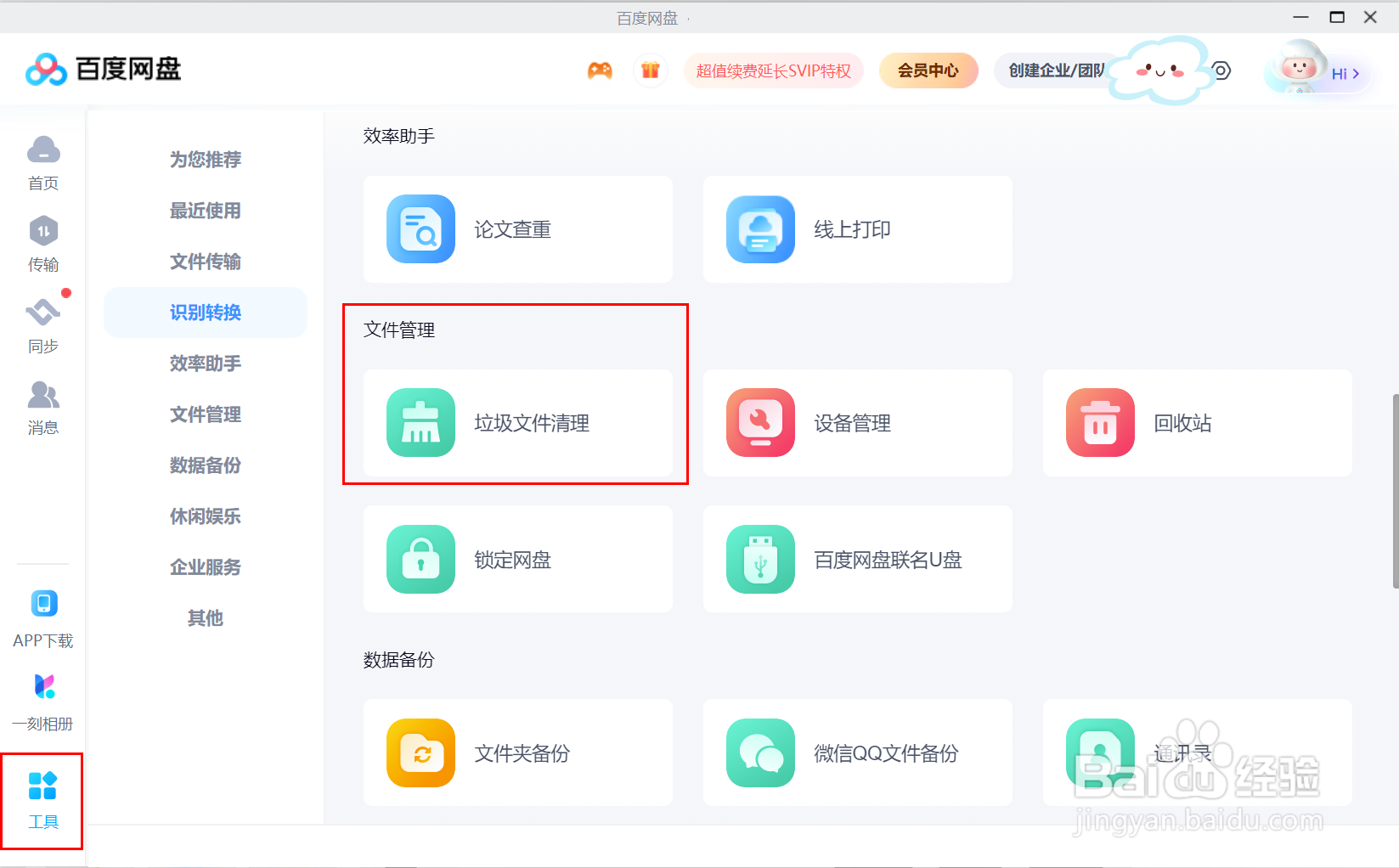Click the 线上打印 cloud print icon
The width and height of the screenshot is (1399, 868).
[760, 229]
